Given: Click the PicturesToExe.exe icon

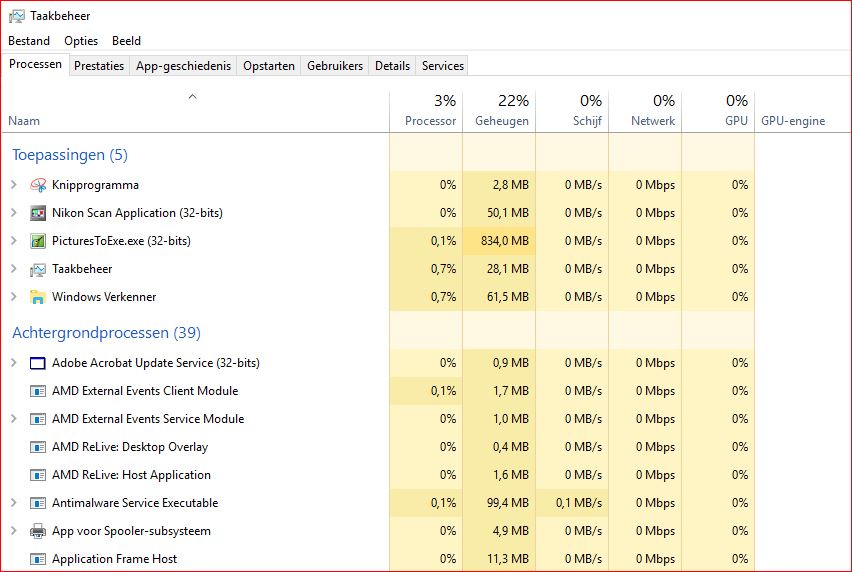Looking at the screenshot, I should point(37,241).
